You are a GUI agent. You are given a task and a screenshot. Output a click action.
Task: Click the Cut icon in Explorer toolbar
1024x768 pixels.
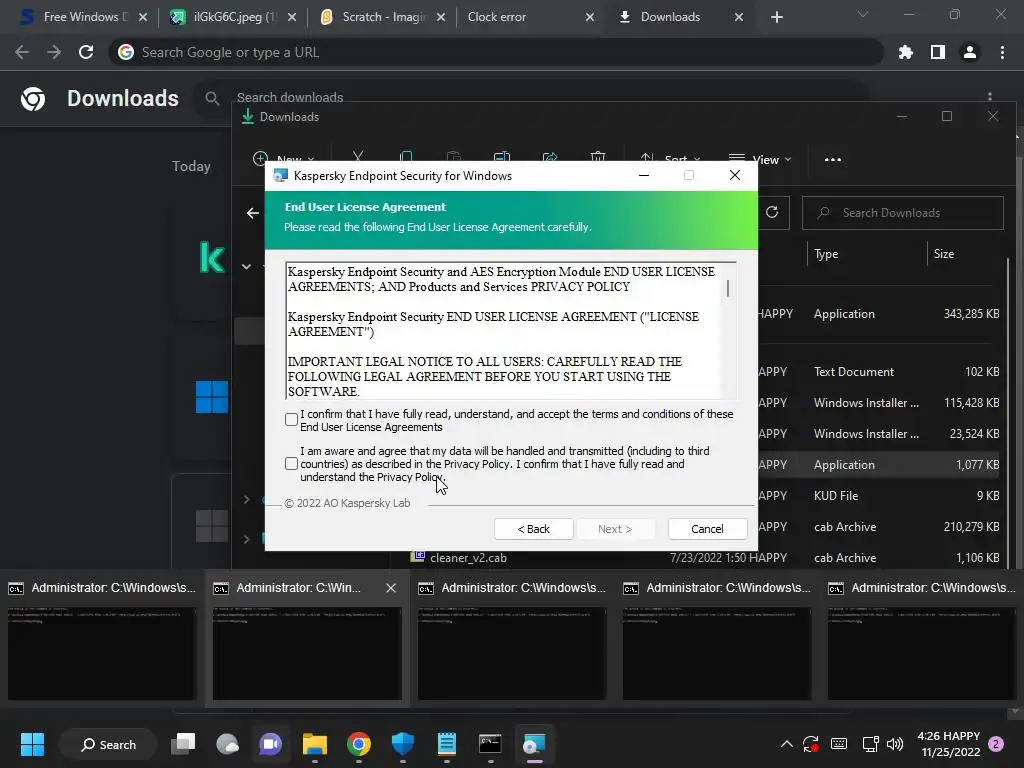(x=358, y=157)
